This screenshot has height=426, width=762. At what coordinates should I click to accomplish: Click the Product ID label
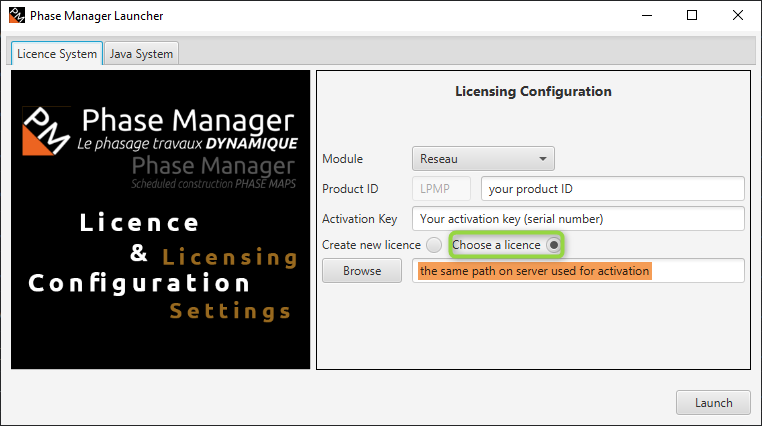point(350,188)
